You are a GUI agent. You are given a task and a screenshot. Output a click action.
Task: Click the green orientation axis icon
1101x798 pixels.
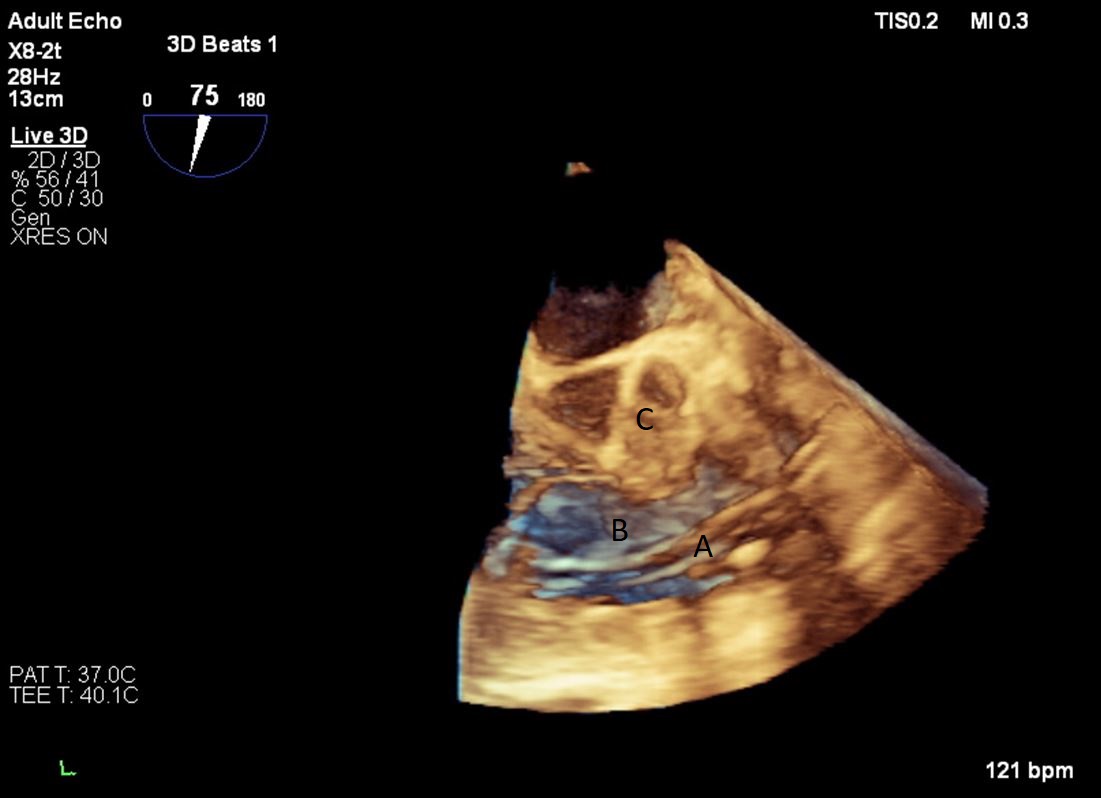67,768
